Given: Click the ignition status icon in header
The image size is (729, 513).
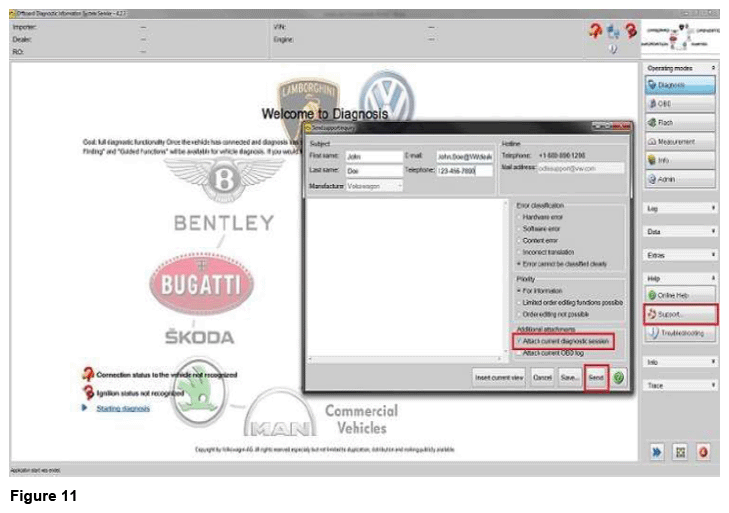Looking at the screenshot, I should (x=631, y=31).
